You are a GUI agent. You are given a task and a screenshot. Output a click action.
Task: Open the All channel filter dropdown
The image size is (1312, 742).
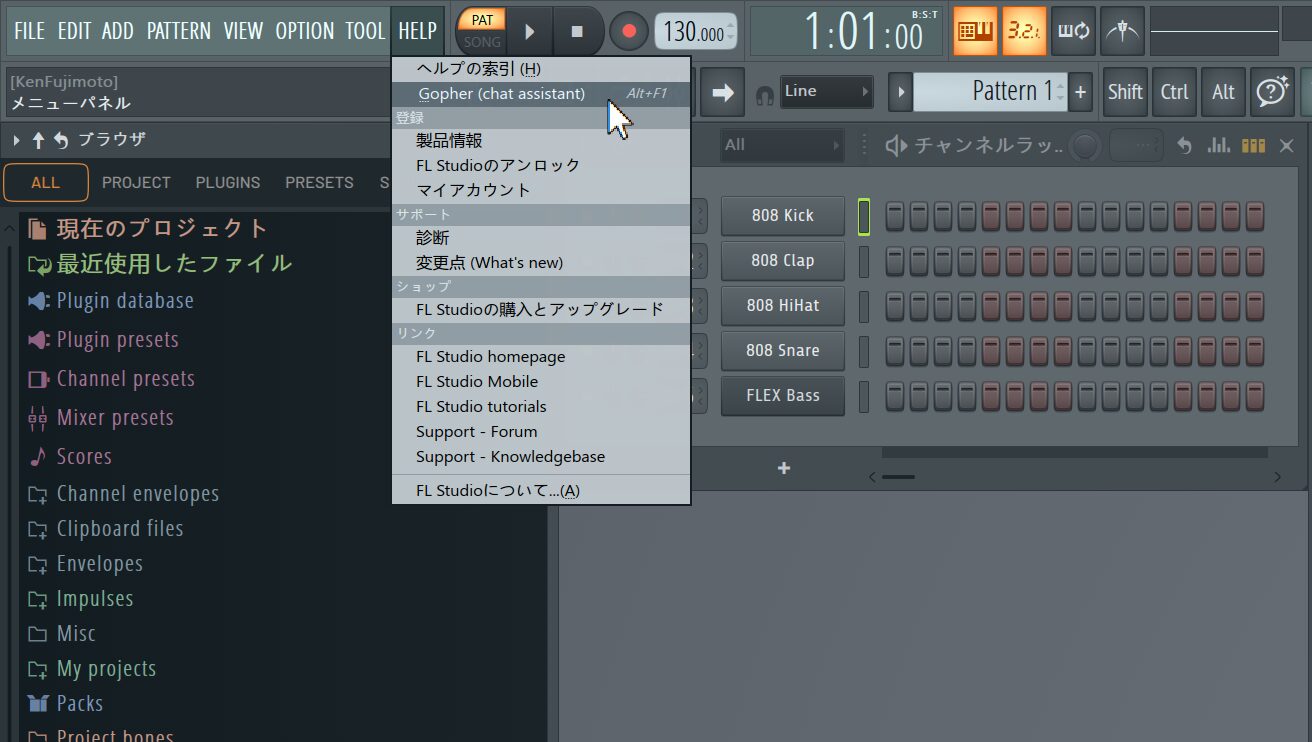[782, 145]
